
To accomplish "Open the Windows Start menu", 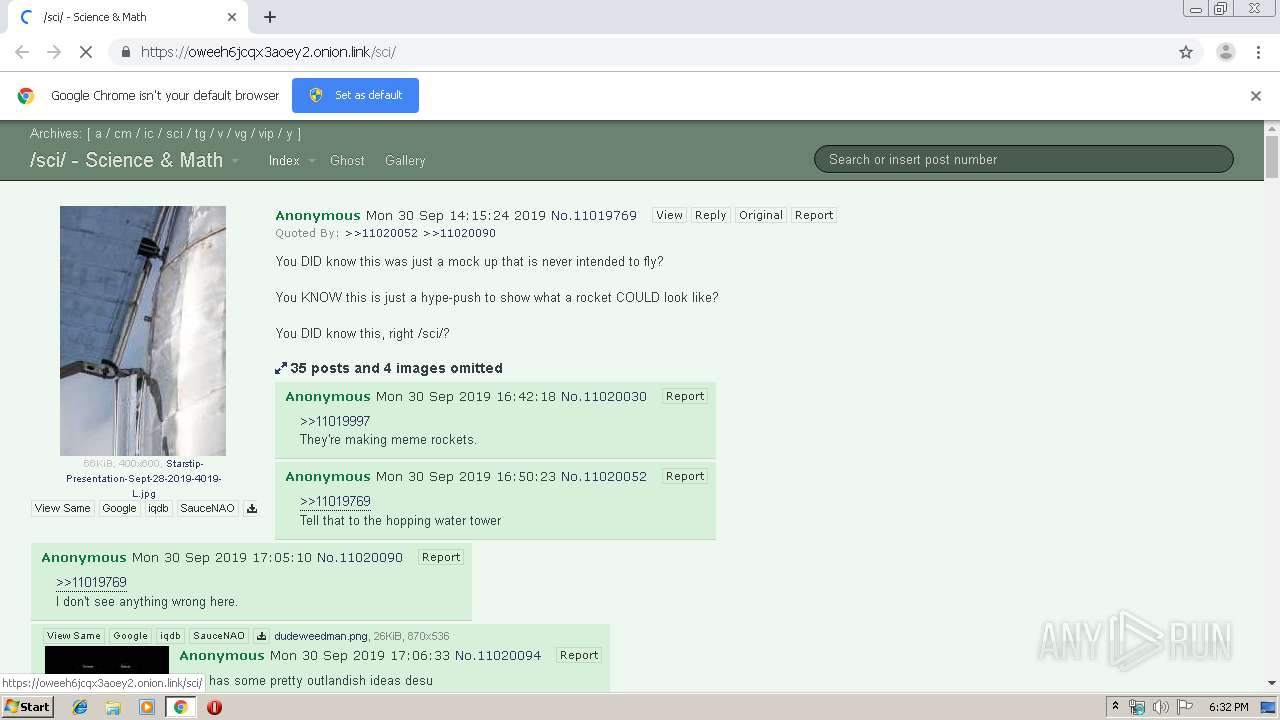I will 27,706.
